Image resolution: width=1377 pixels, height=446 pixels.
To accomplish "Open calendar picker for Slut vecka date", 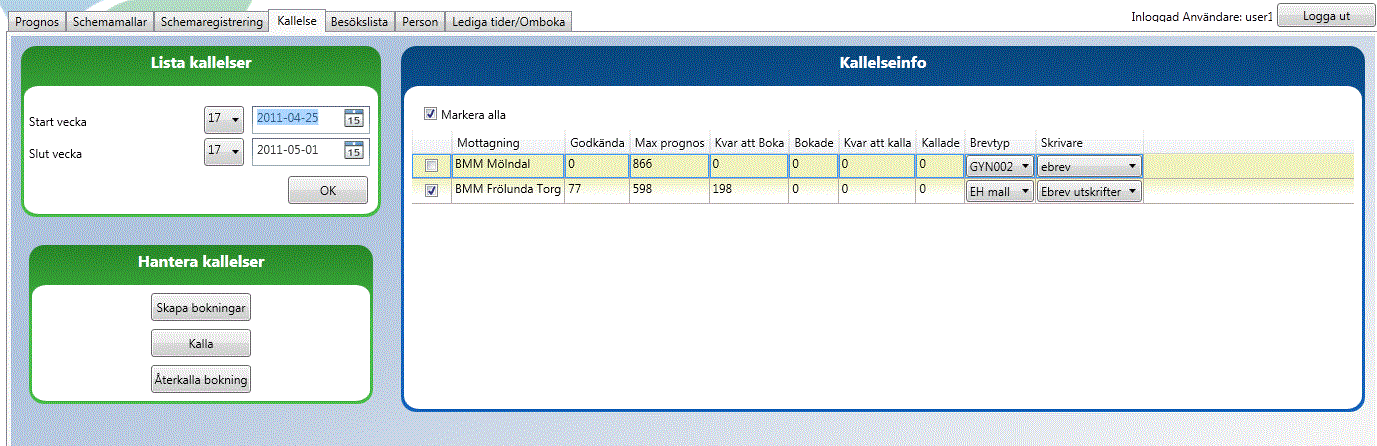I will (354, 151).
